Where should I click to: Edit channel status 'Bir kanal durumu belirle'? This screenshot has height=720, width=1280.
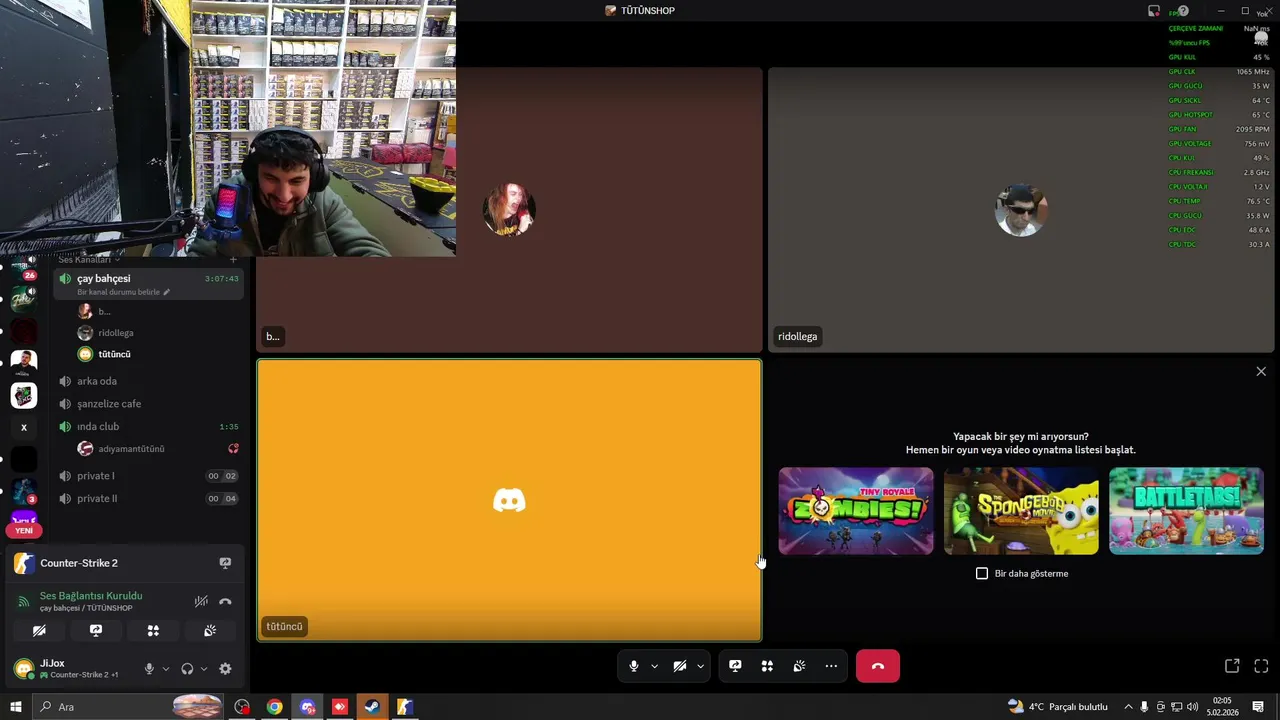[x=124, y=292]
